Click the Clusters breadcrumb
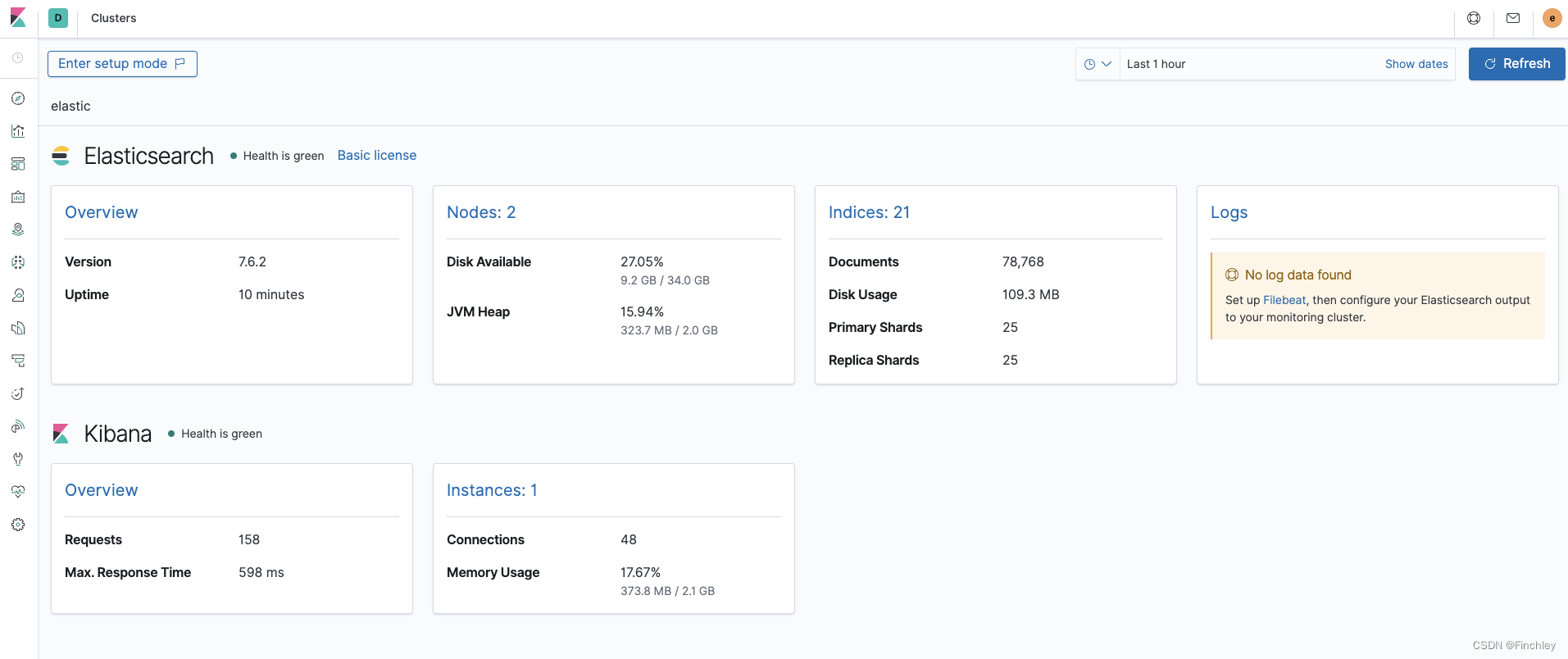1568x659 pixels. [x=114, y=18]
